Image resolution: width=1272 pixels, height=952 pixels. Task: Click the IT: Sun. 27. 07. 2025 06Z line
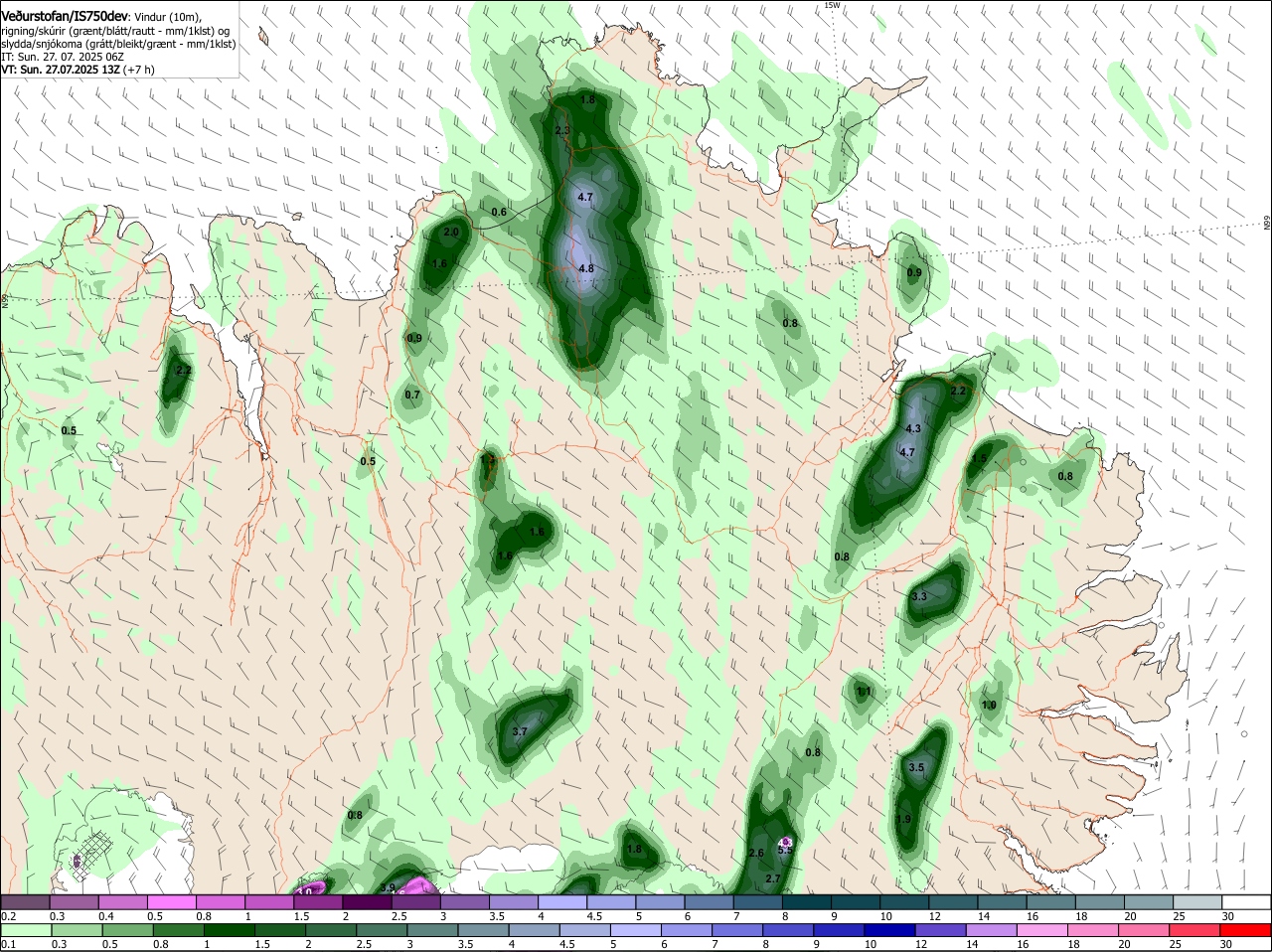tap(62, 57)
